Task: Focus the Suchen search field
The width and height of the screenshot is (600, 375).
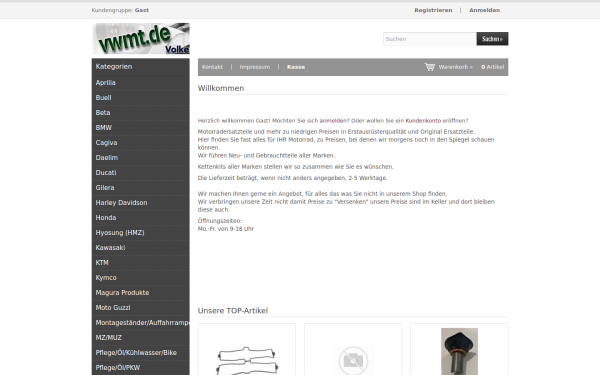Action: coord(430,39)
